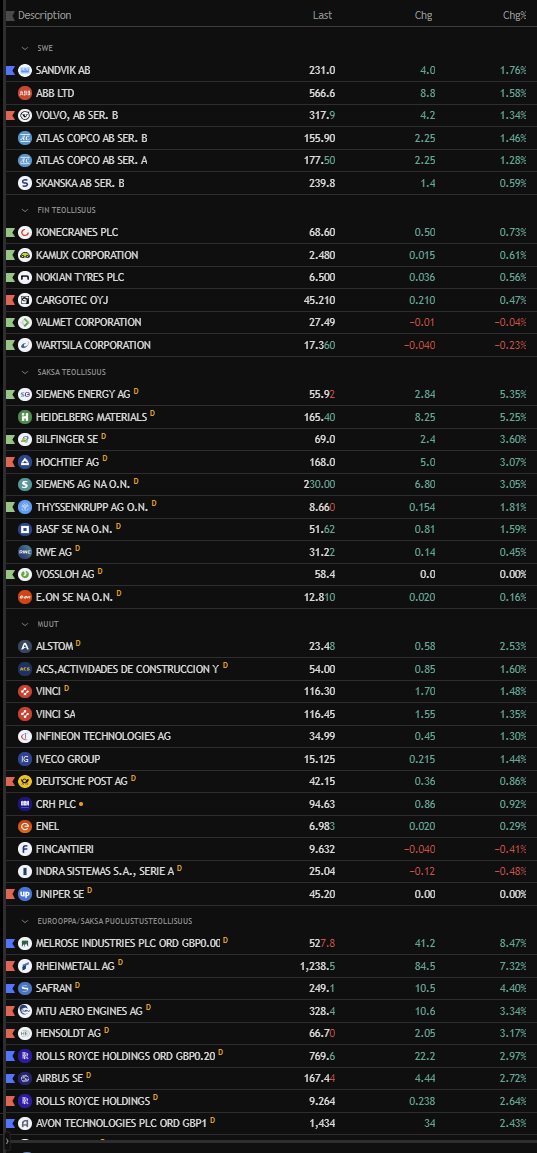Click the ENEL orange logo icon
537x1153 pixels.
24,827
